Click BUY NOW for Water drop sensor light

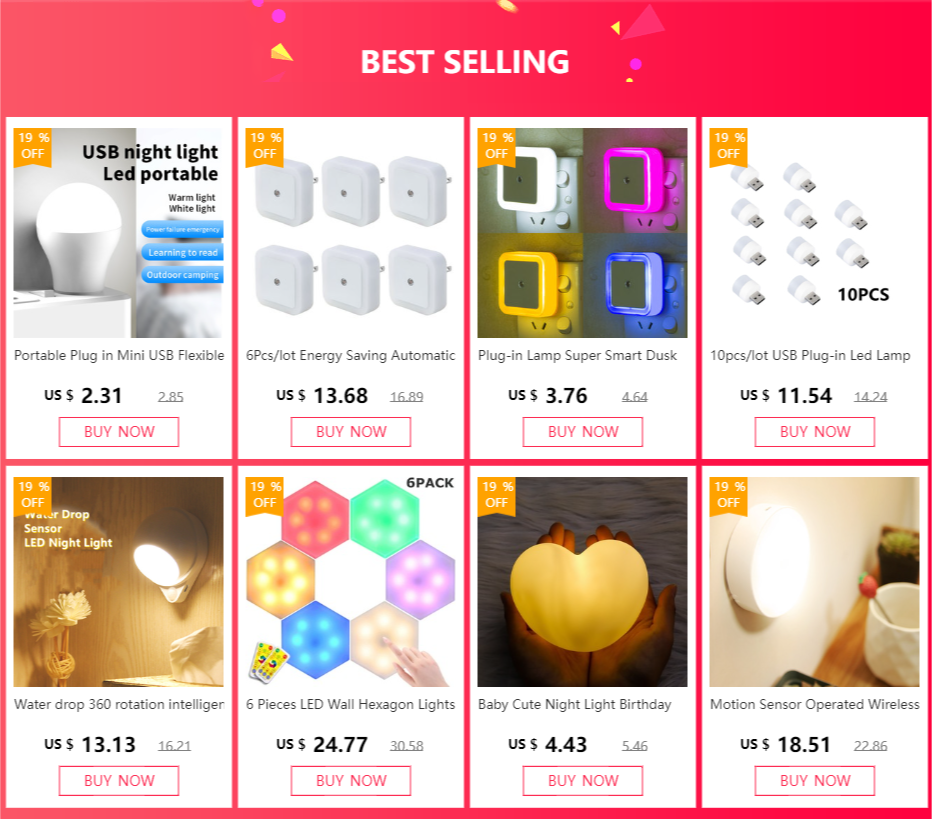coord(119,780)
